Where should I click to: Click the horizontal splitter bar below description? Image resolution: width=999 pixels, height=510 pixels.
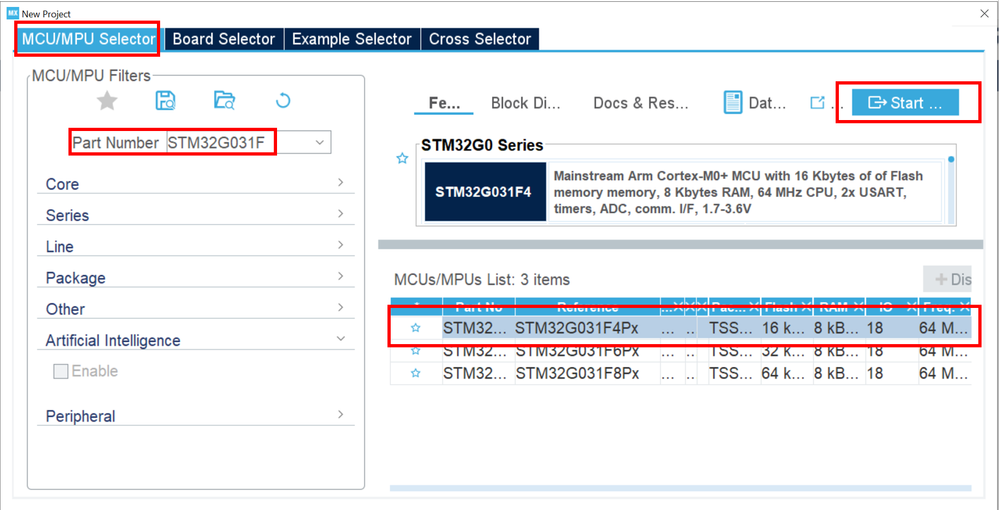tap(680, 244)
